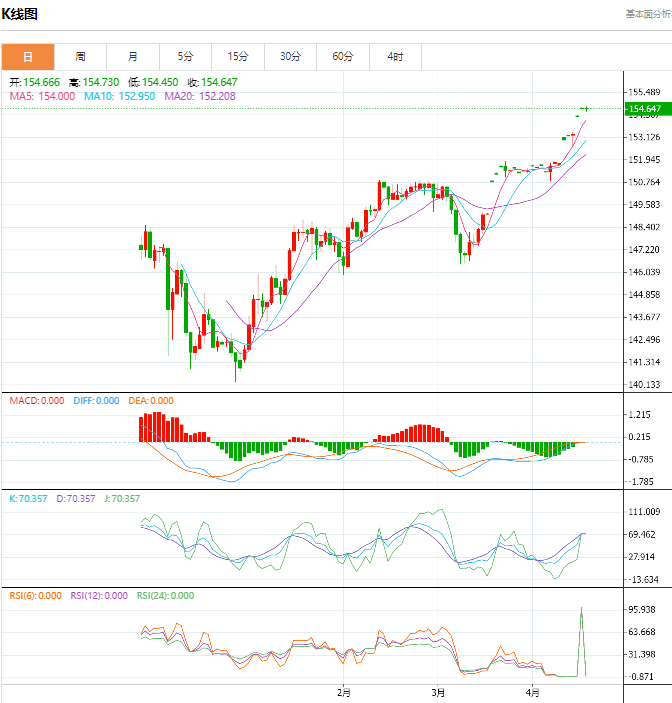Select the 60分 timeframe tab

coord(343,57)
